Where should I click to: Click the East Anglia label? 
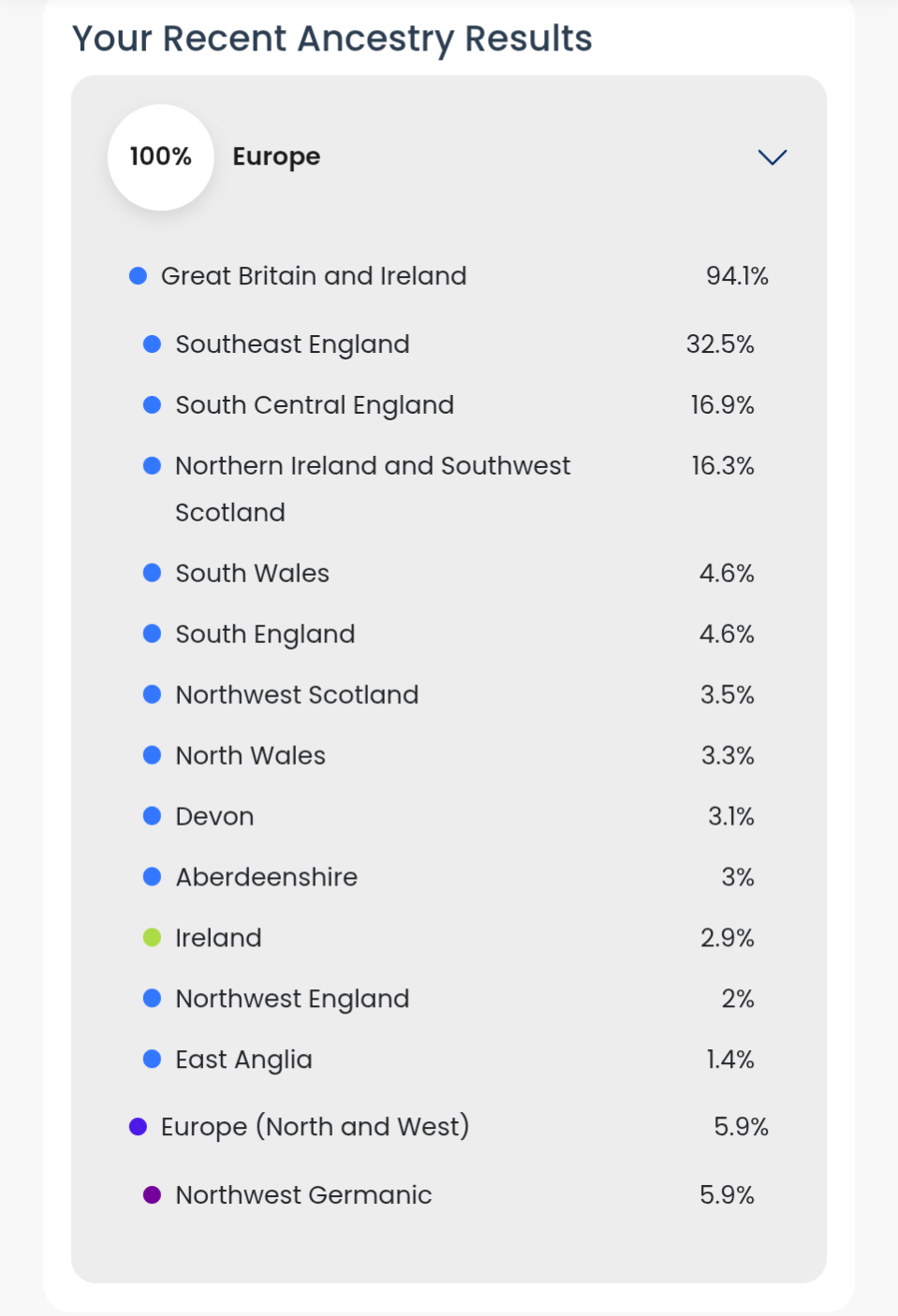pyautogui.click(x=243, y=1060)
